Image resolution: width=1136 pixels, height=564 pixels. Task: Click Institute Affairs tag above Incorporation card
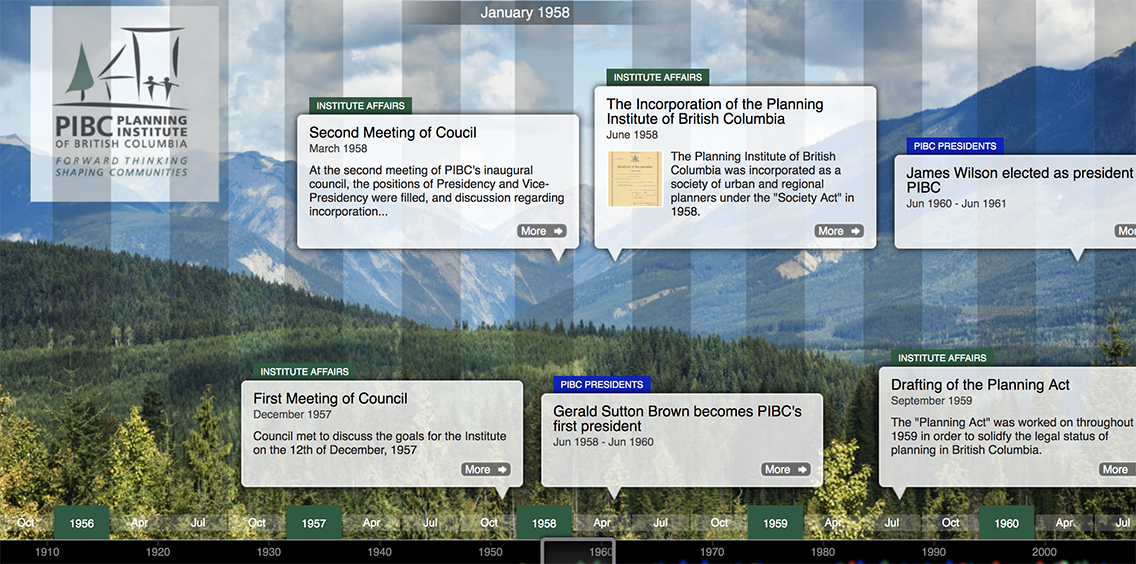[658, 78]
